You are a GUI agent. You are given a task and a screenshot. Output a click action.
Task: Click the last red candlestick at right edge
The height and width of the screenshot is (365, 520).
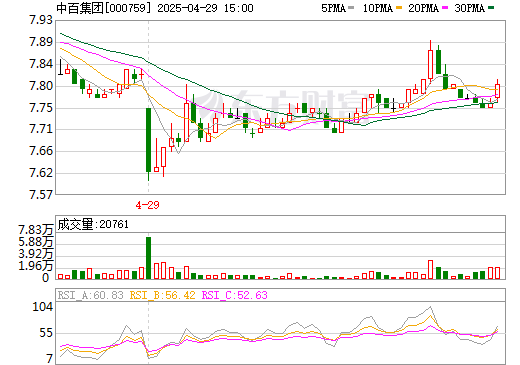pos(497,91)
